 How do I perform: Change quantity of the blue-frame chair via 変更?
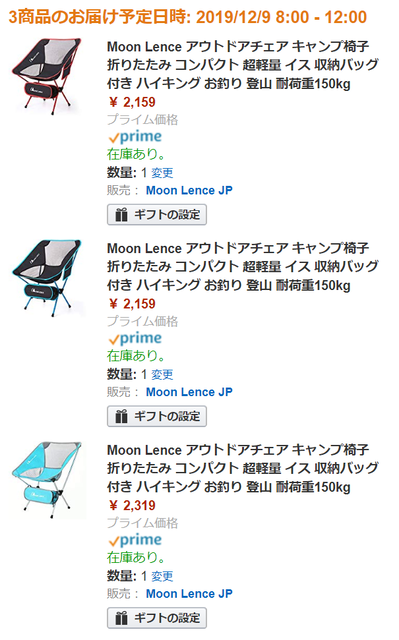162,375
